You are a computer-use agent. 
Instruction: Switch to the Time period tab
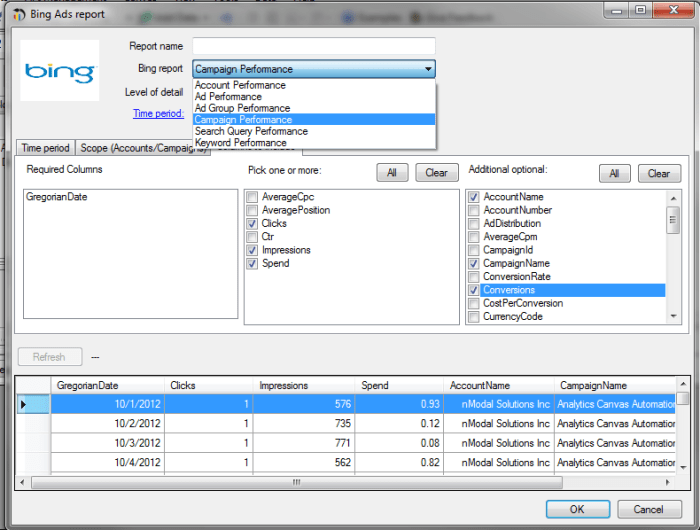[46, 148]
